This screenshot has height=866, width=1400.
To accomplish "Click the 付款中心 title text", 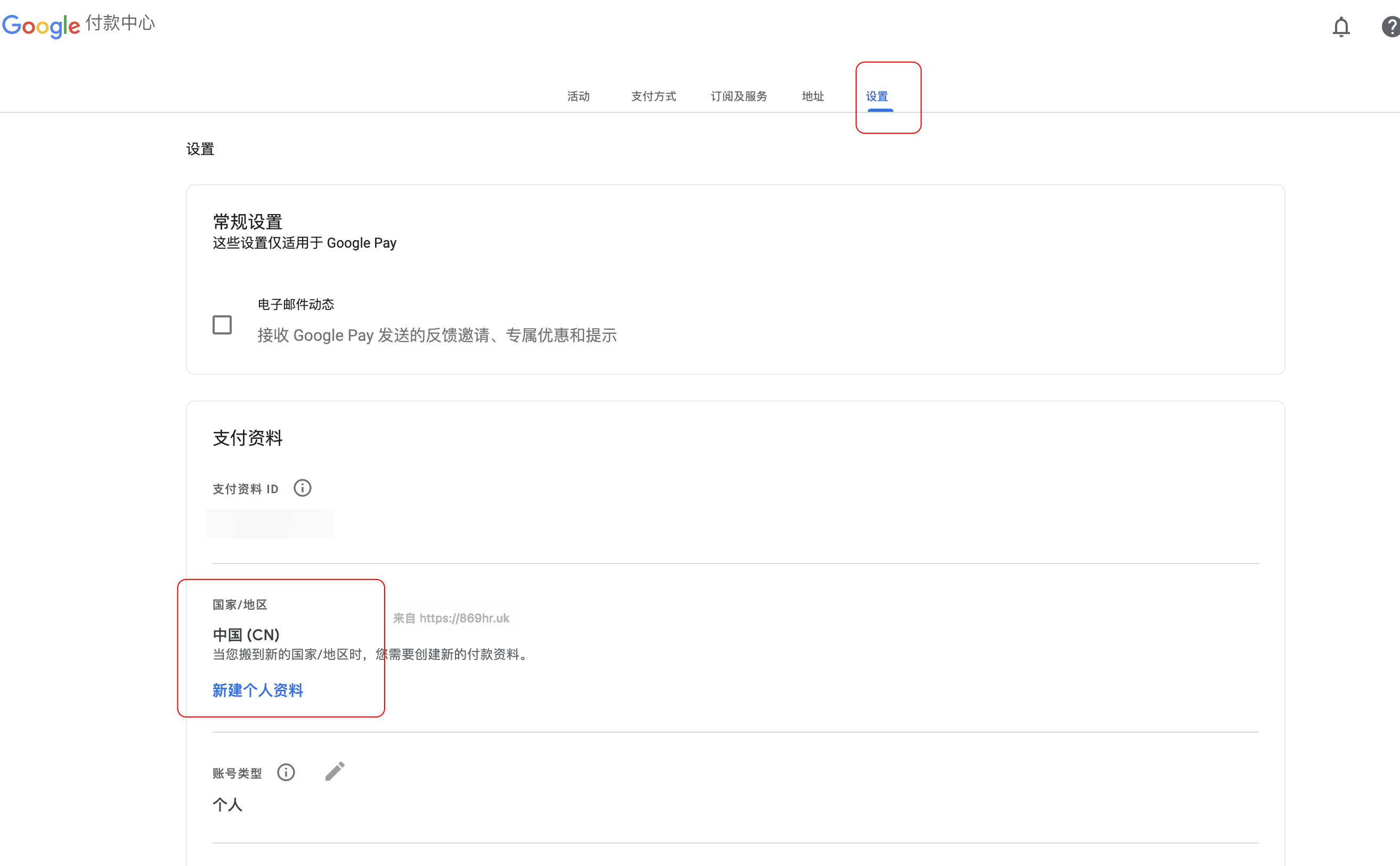I will click(120, 23).
